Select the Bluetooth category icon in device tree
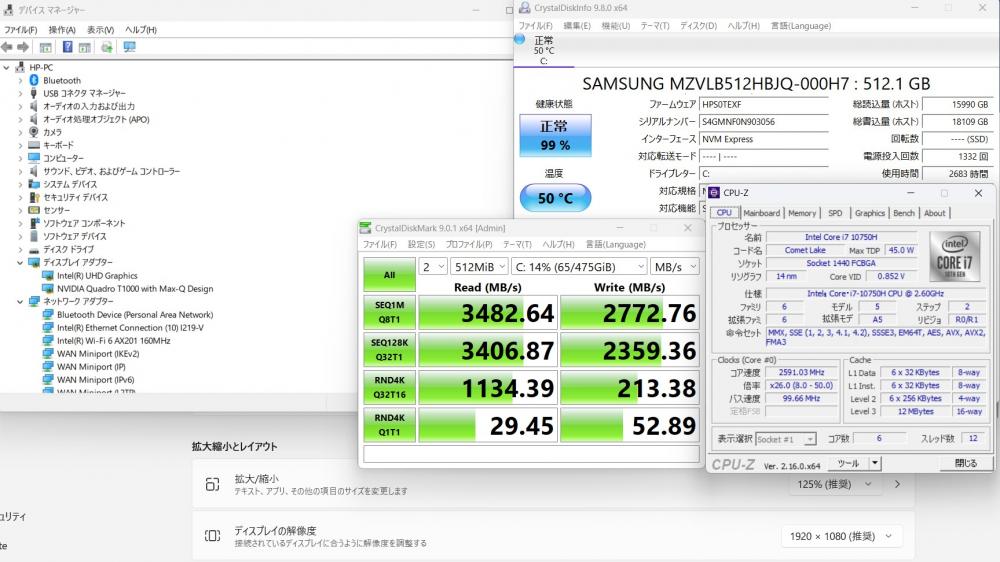Screen dimensions: 1000x562 34,80
